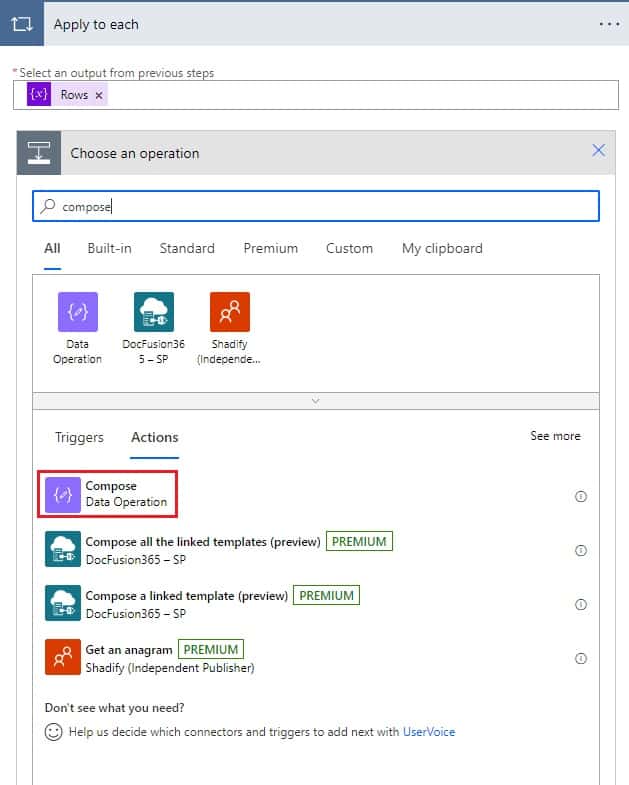Show info for Compose all the linked templates

point(580,550)
